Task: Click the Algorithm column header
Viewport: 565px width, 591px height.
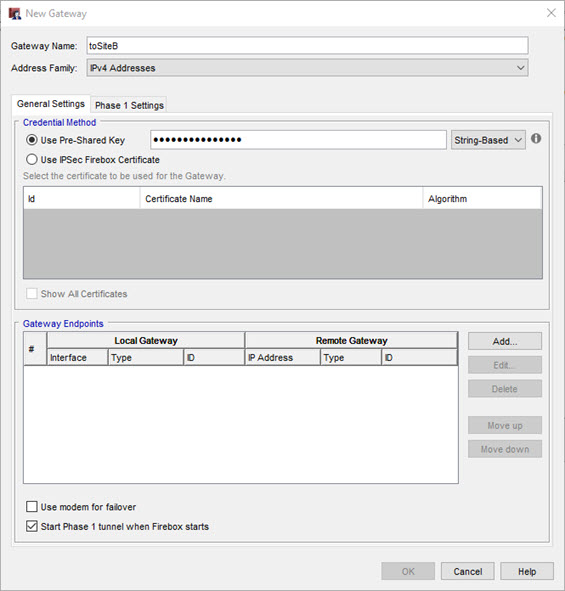Action: pyautogui.click(x=482, y=199)
